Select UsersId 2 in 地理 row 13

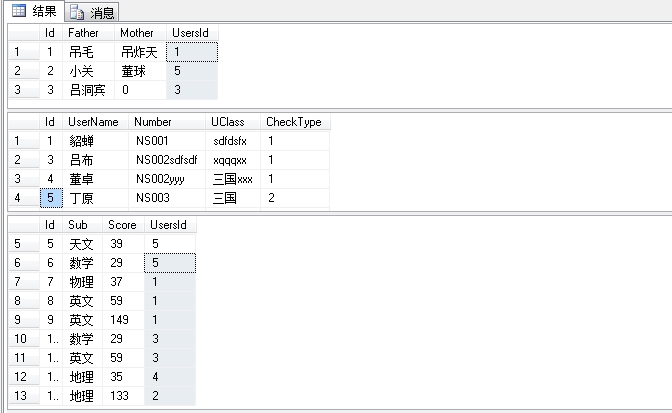(x=170, y=395)
